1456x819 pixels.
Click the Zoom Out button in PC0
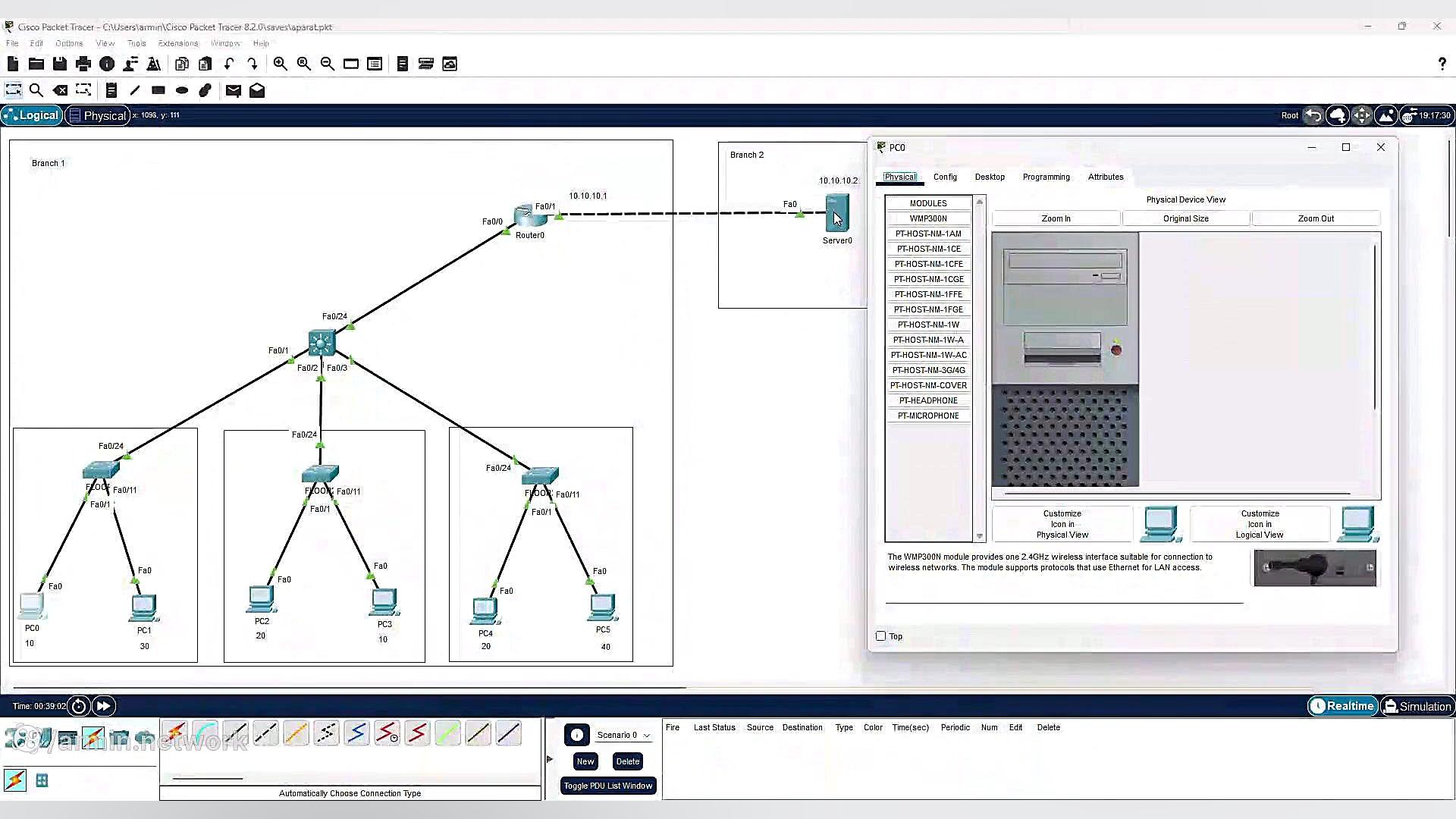1316,218
